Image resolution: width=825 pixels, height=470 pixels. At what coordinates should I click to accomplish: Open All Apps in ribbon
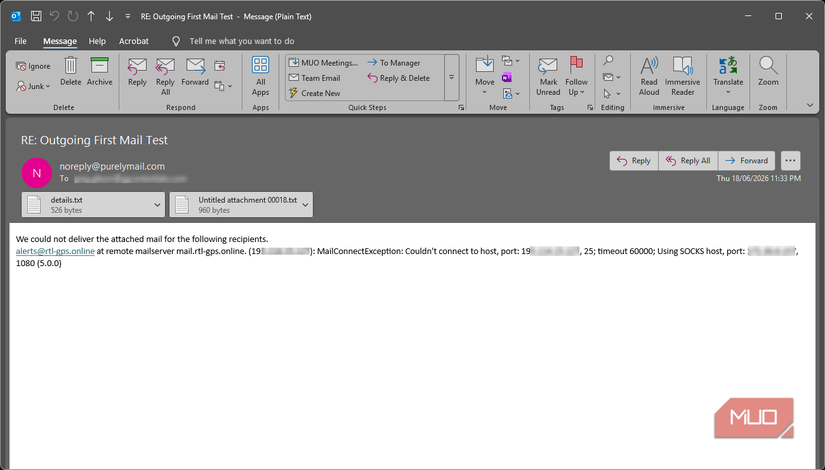pyautogui.click(x=260, y=76)
